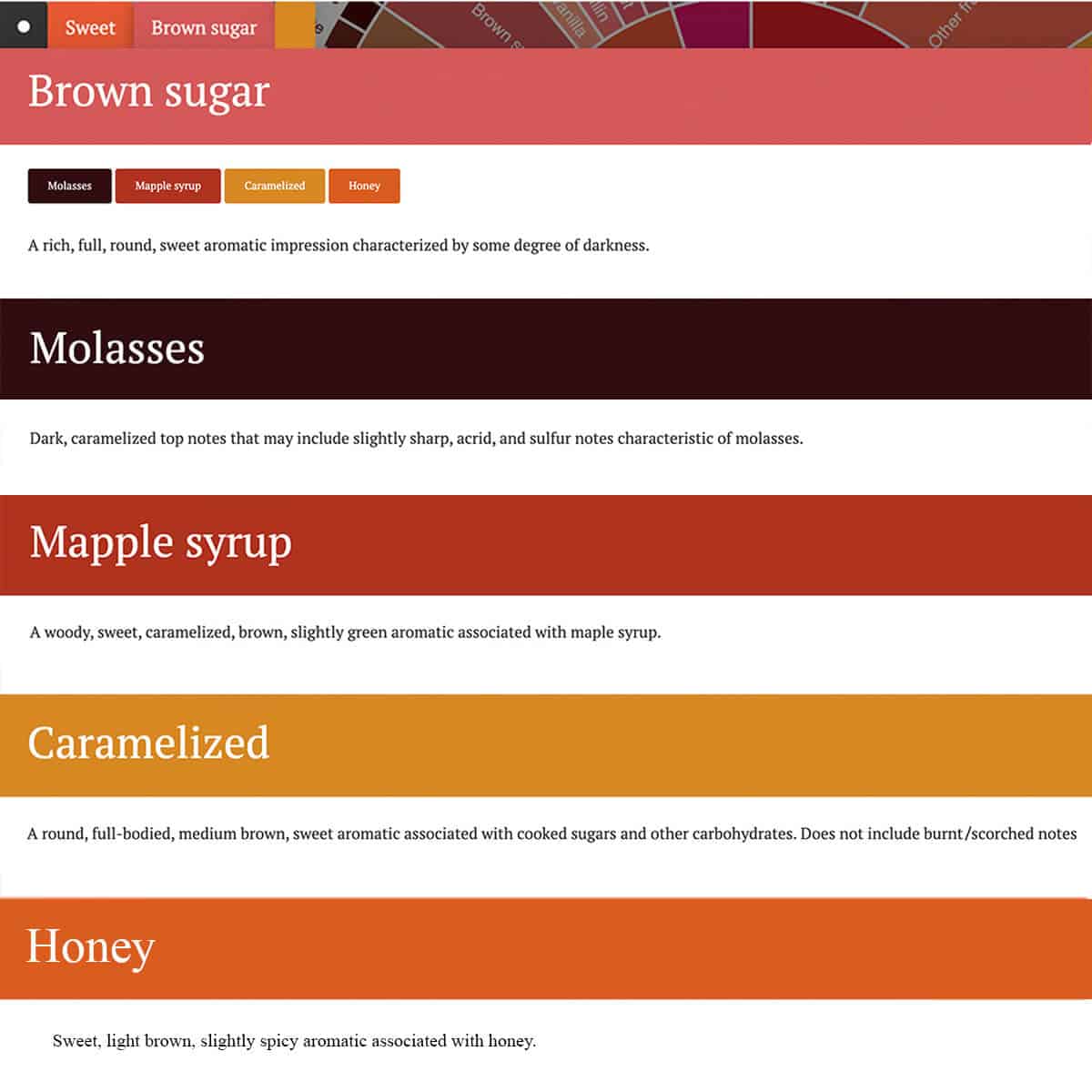Click the white circle home icon
This screenshot has height=1092, width=1092.
coord(24,26)
